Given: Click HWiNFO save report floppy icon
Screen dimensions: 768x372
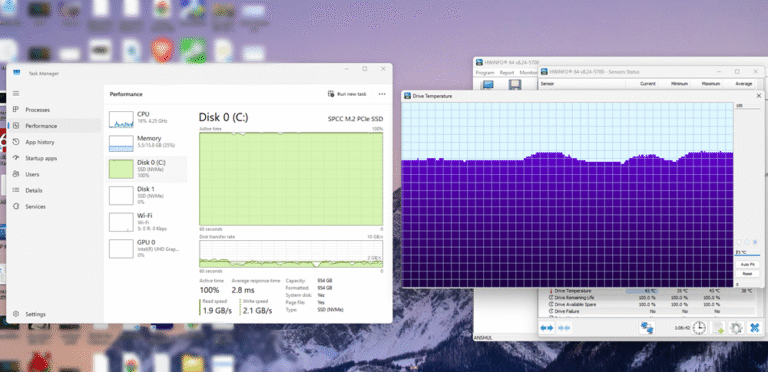Looking at the screenshot, I should click(x=514, y=85).
